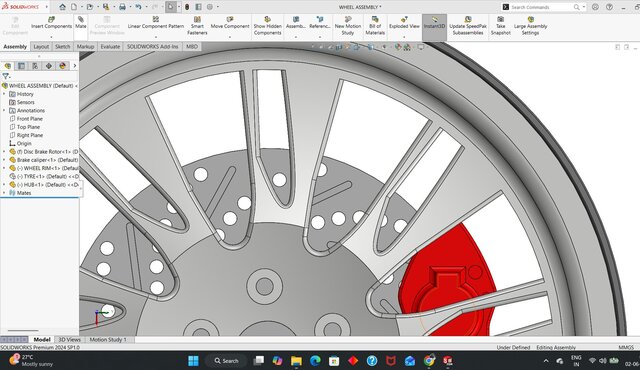Viewport: 640px width, 370px height.
Task: Open the FeatureManager design tree tab
Action: click(x=8, y=66)
